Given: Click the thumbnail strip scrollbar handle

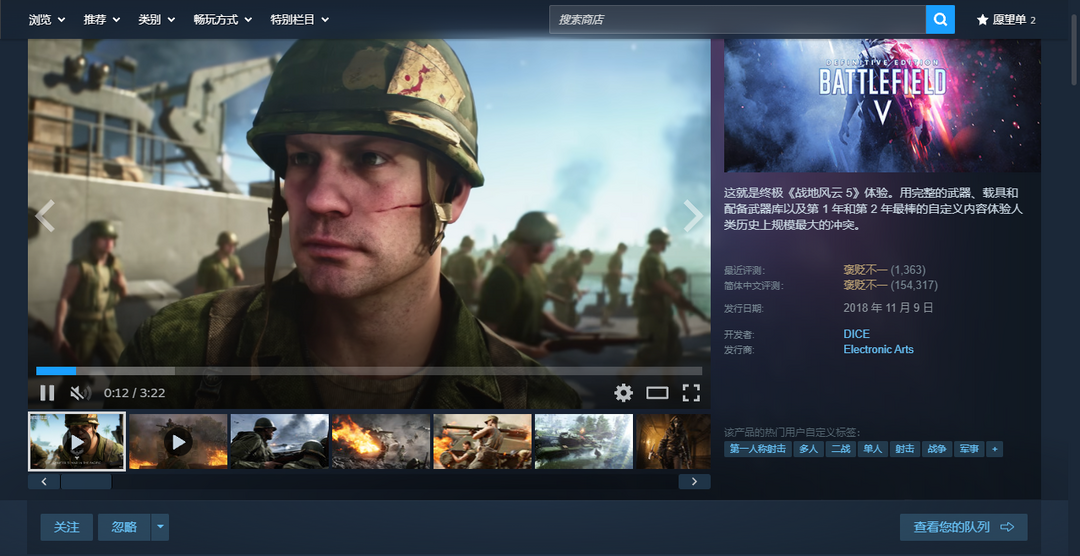Looking at the screenshot, I should (86, 482).
